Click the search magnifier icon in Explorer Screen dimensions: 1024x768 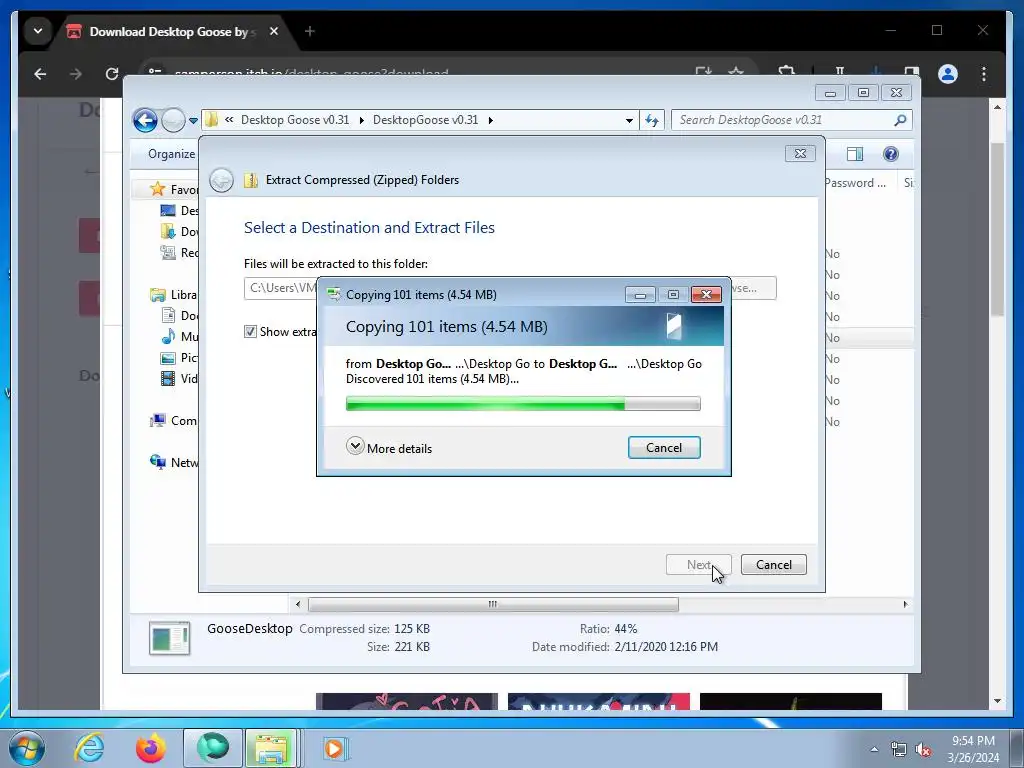900,120
